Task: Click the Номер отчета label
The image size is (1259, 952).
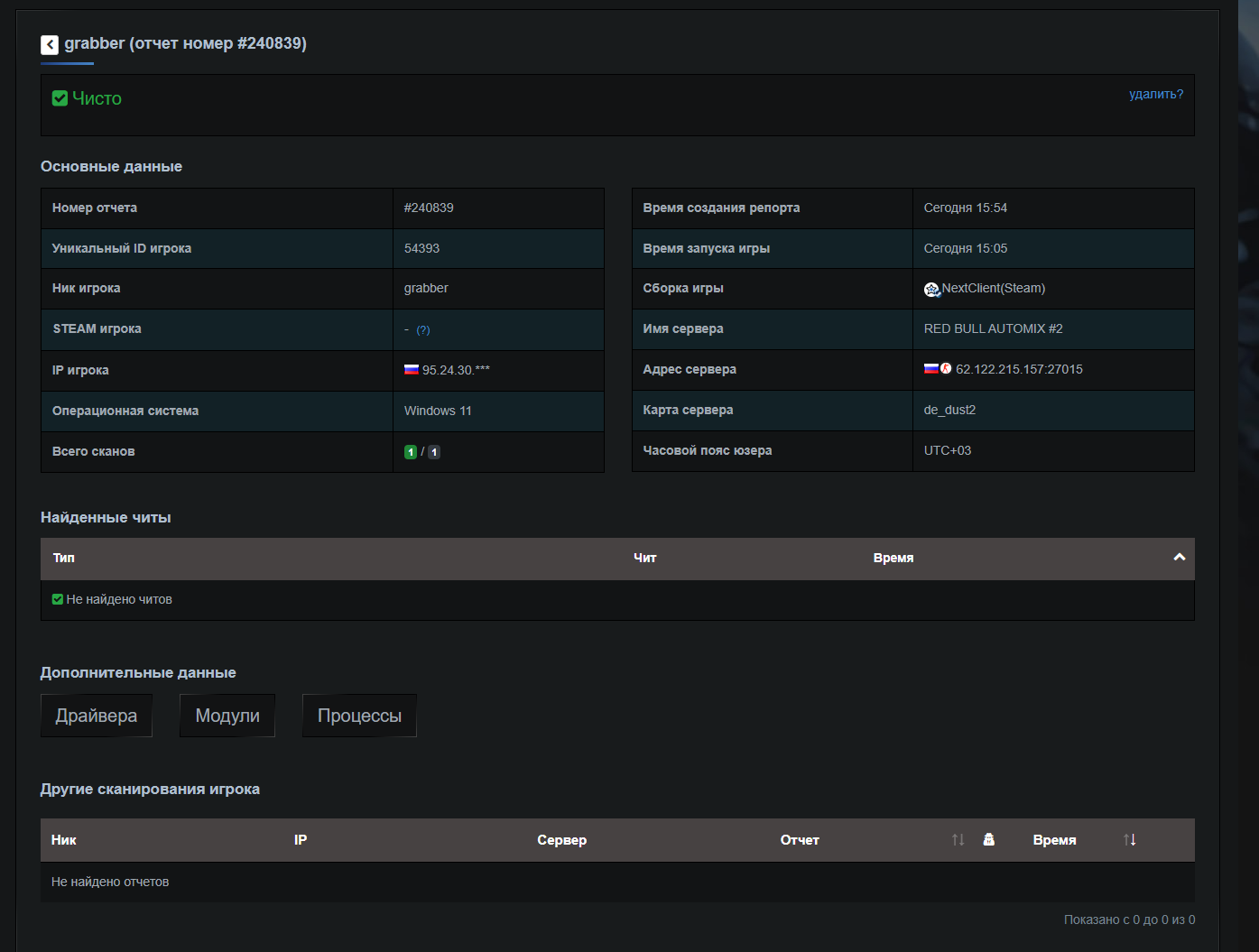Action: 95,208
